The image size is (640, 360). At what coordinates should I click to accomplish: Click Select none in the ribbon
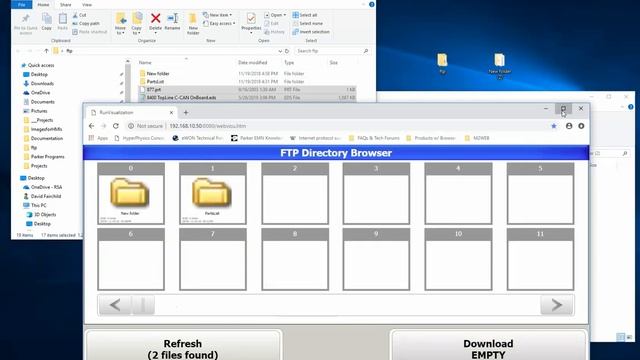(307, 23)
